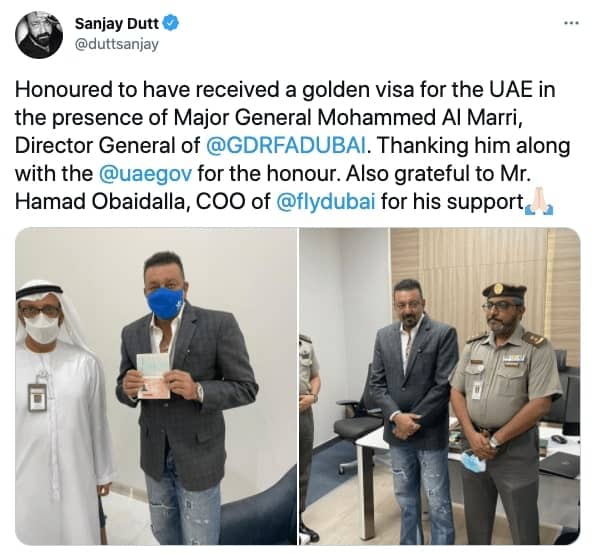Click the blue face mask in left photo
Screen dimensions: 592x554
(x=165, y=303)
